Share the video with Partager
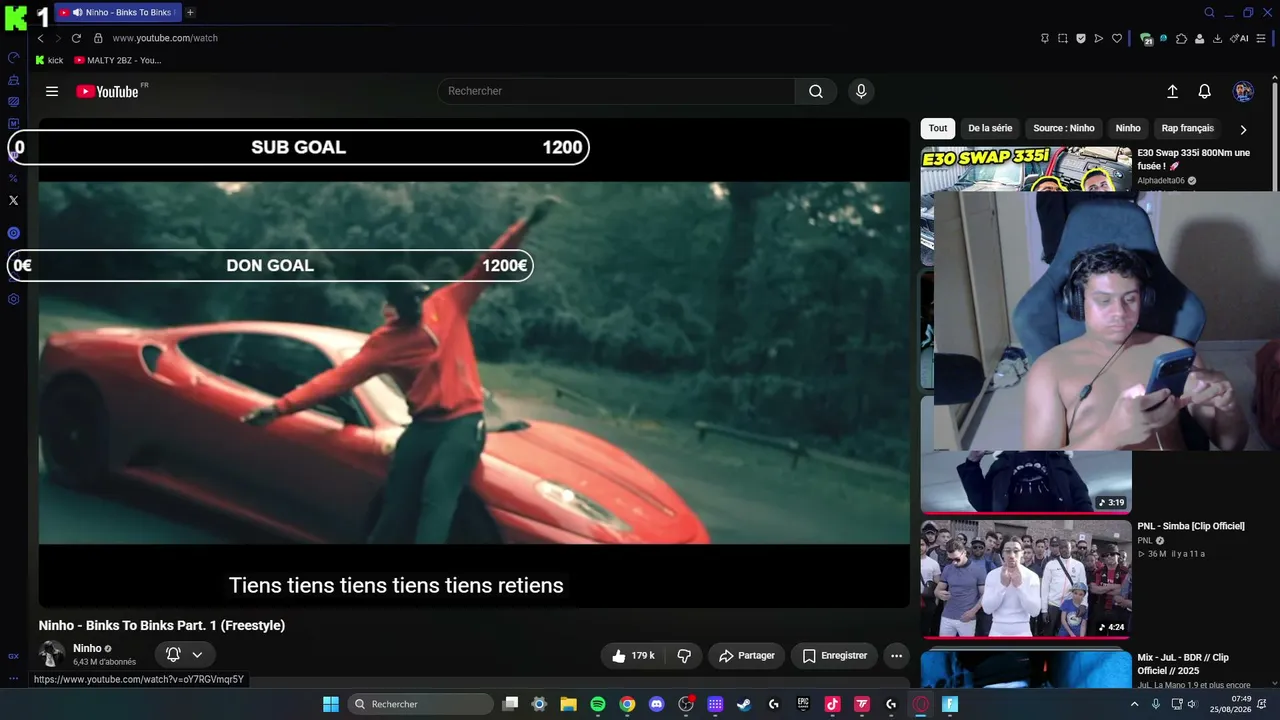1280x720 pixels. [x=747, y=656]
